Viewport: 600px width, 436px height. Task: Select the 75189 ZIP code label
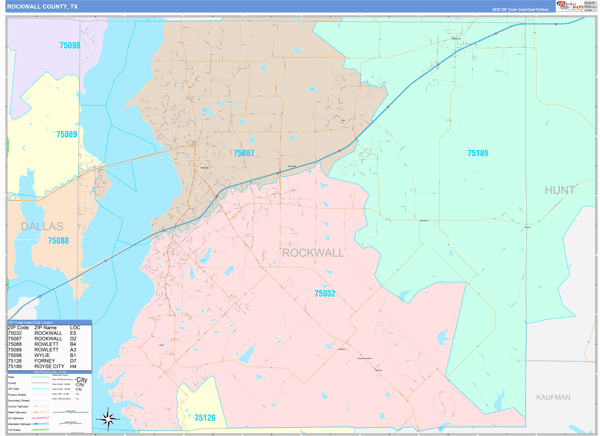coord(478,153)
